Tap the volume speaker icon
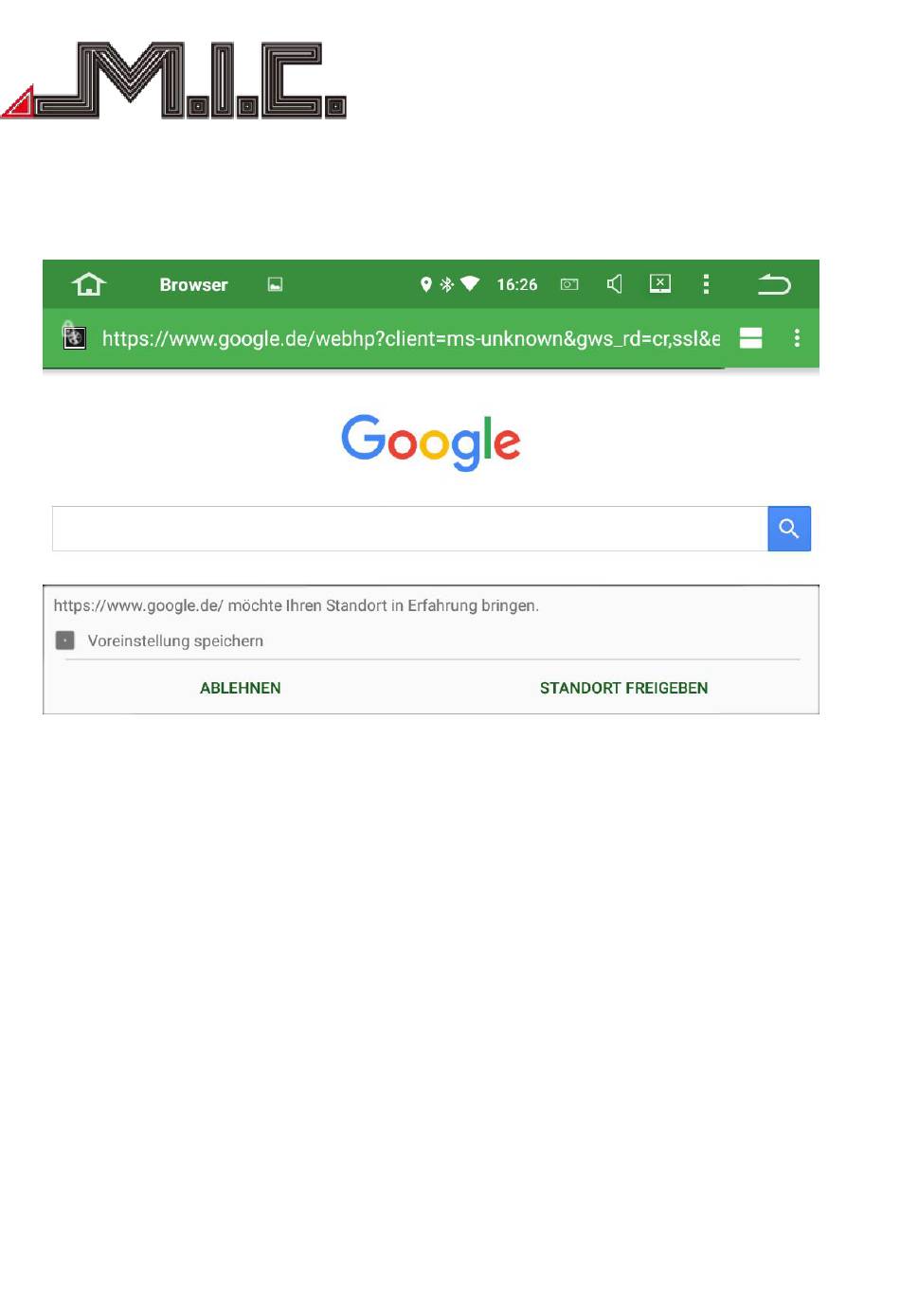The width and height of the screenshot is (900, 1316). 615,284
